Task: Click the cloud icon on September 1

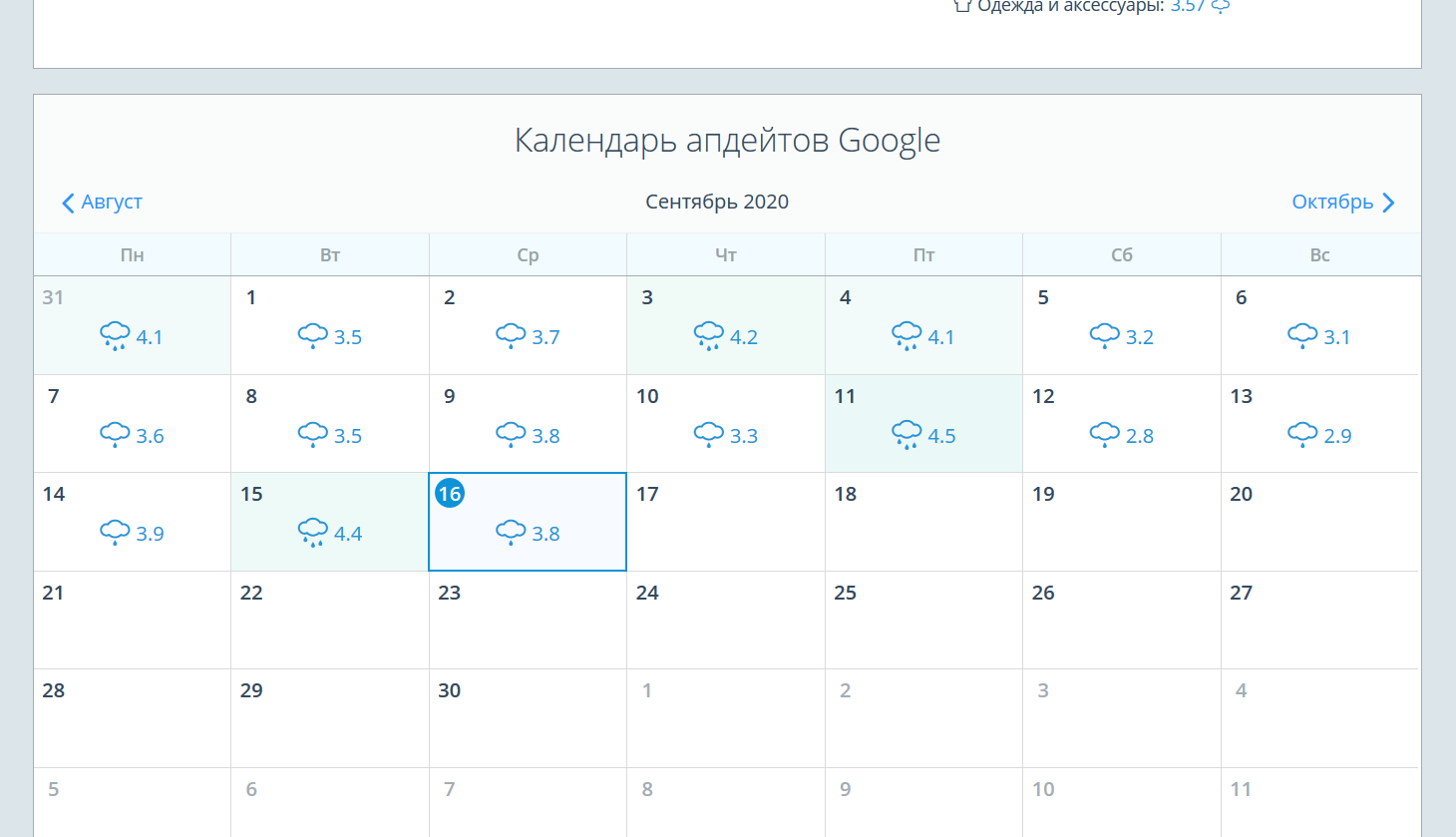Action: (313, 335)
